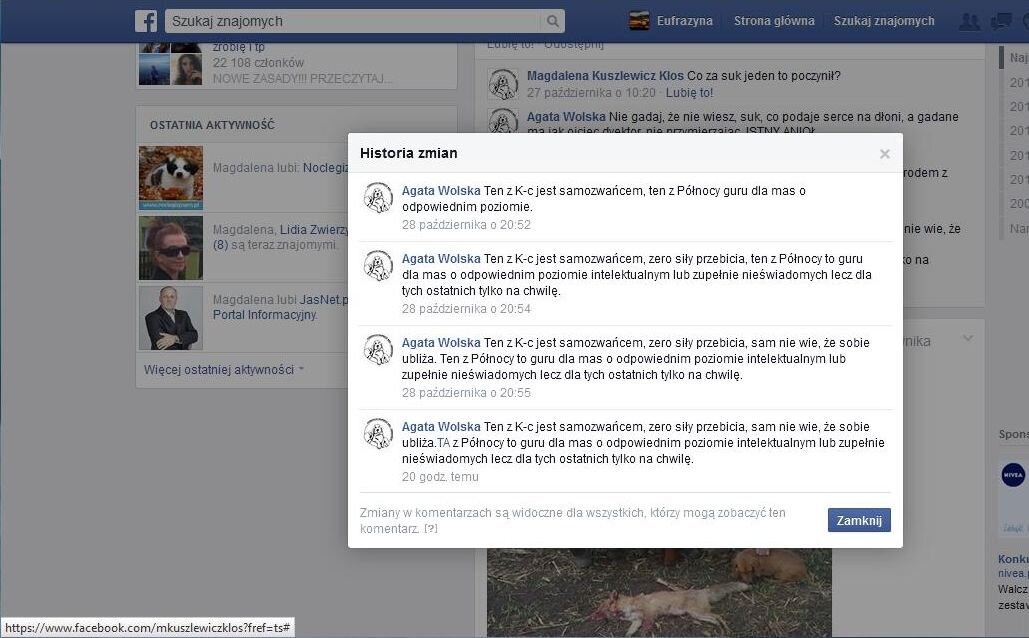The height and width of the screenshot is (638, 1029).
Task: Click the [?] help link in dialog footer
Action: point(431,528)
